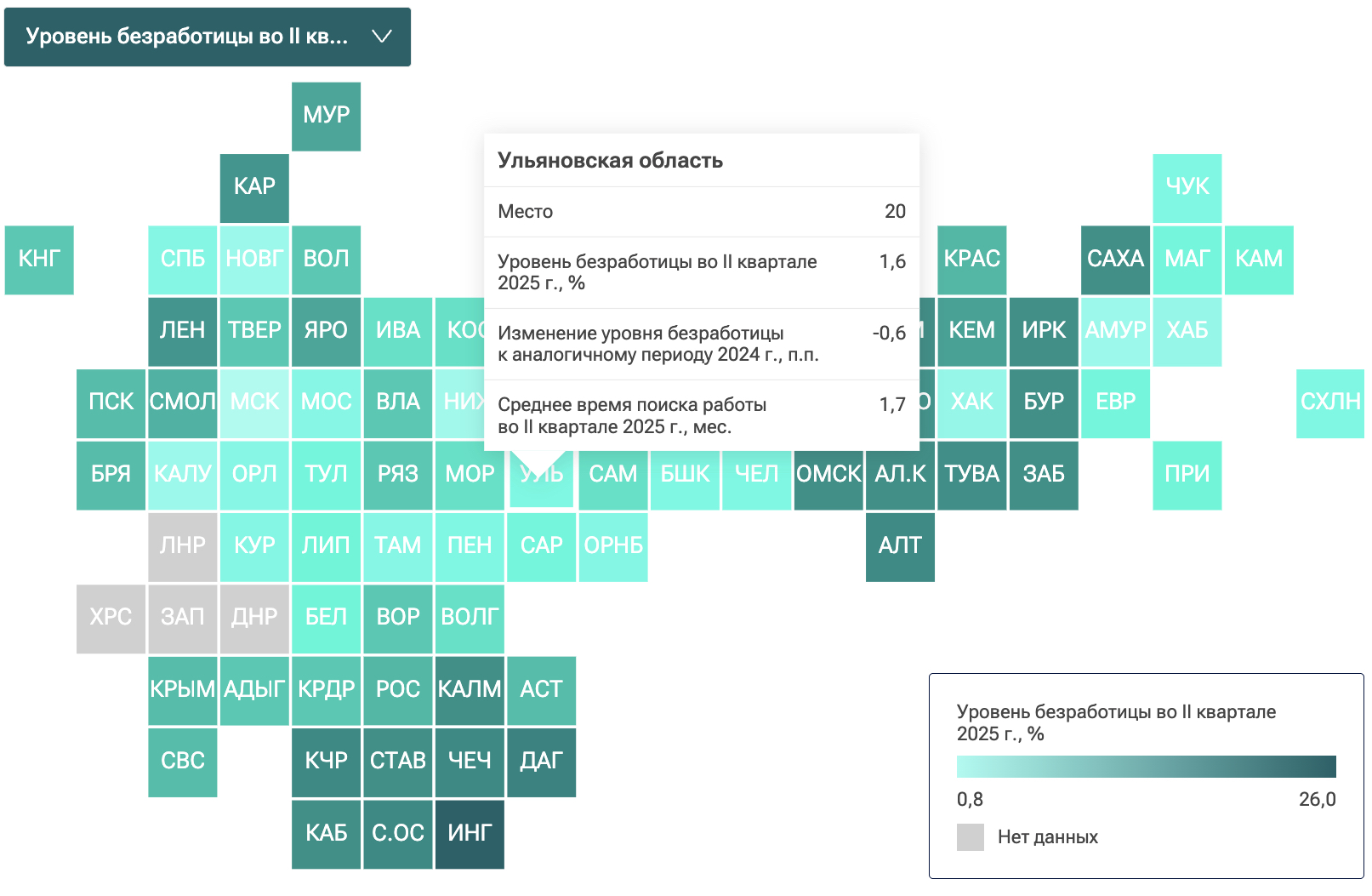Select the МУР region tile
Screen dimensions: 1372x896
click(x=326, y=117)
